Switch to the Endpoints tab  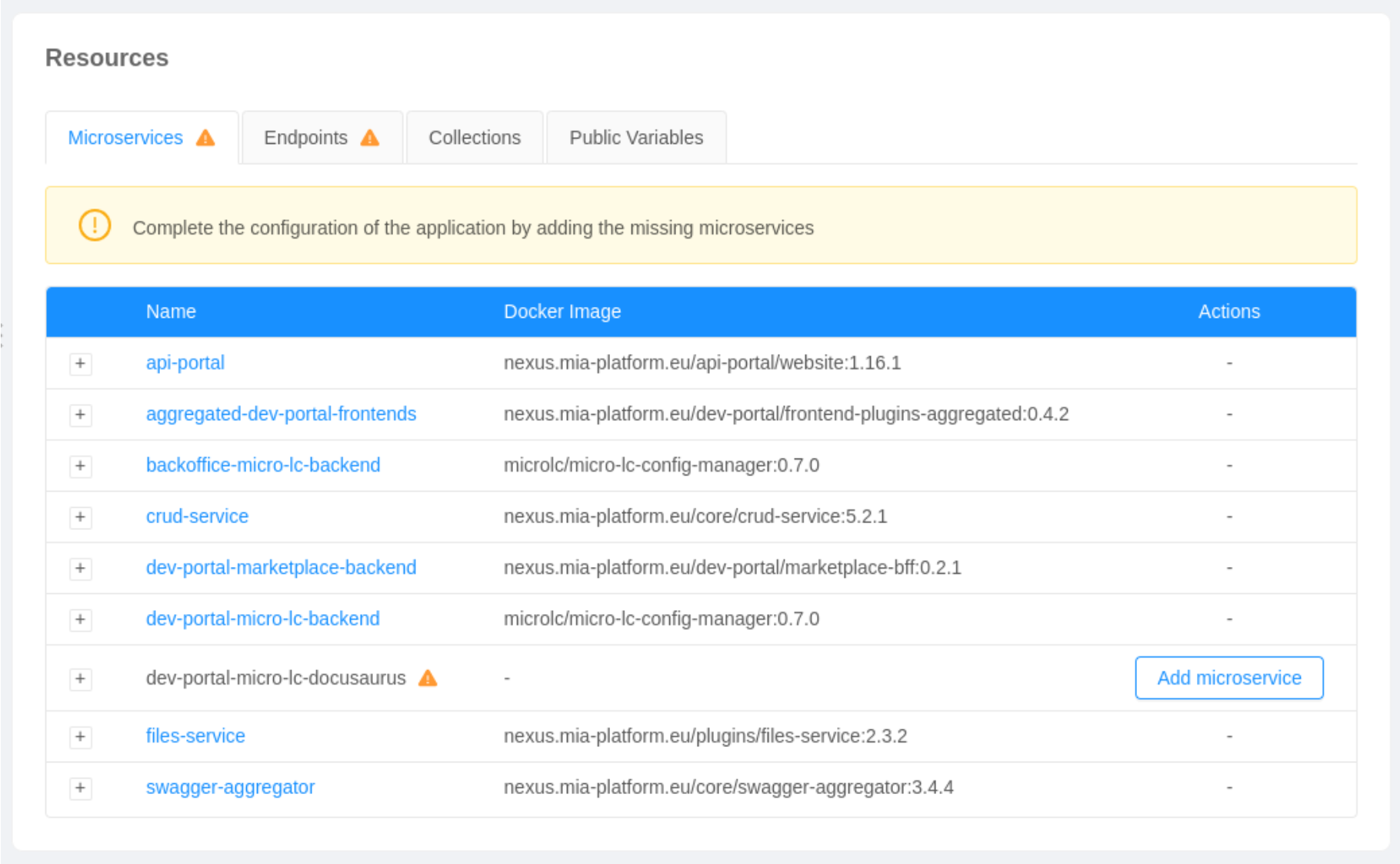306,138
